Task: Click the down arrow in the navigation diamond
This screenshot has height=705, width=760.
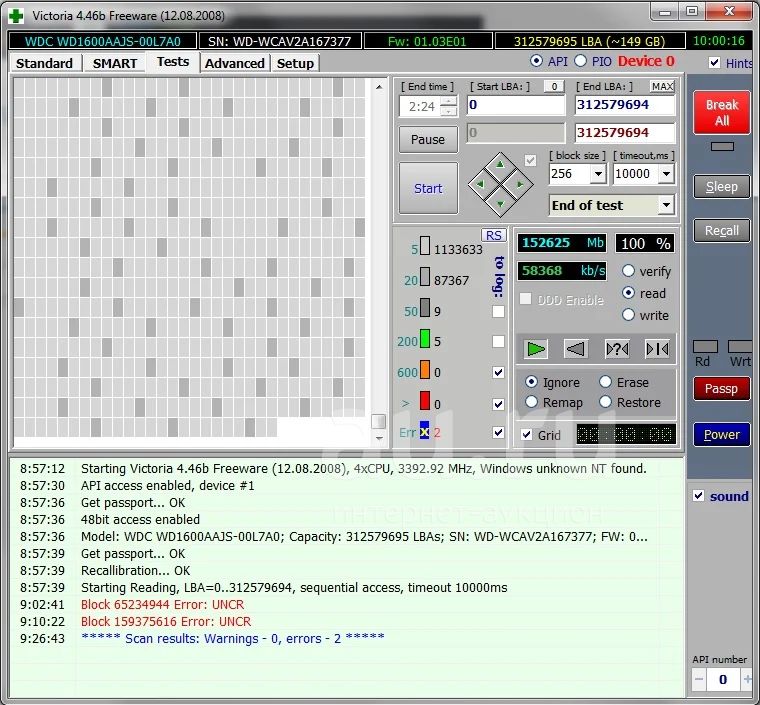Action: point(500,204)
